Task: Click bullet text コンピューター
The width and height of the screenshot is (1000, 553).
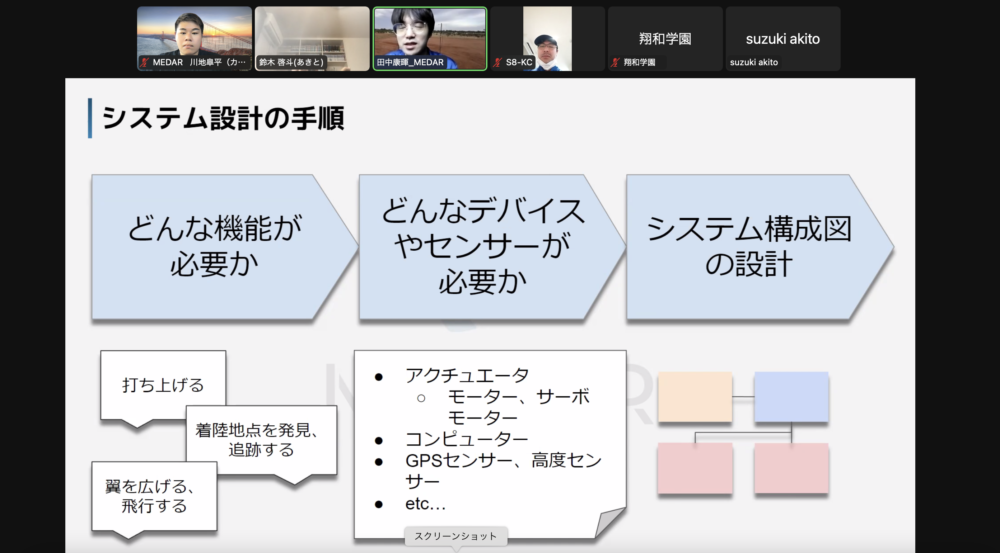Action: tap(467, 439)
